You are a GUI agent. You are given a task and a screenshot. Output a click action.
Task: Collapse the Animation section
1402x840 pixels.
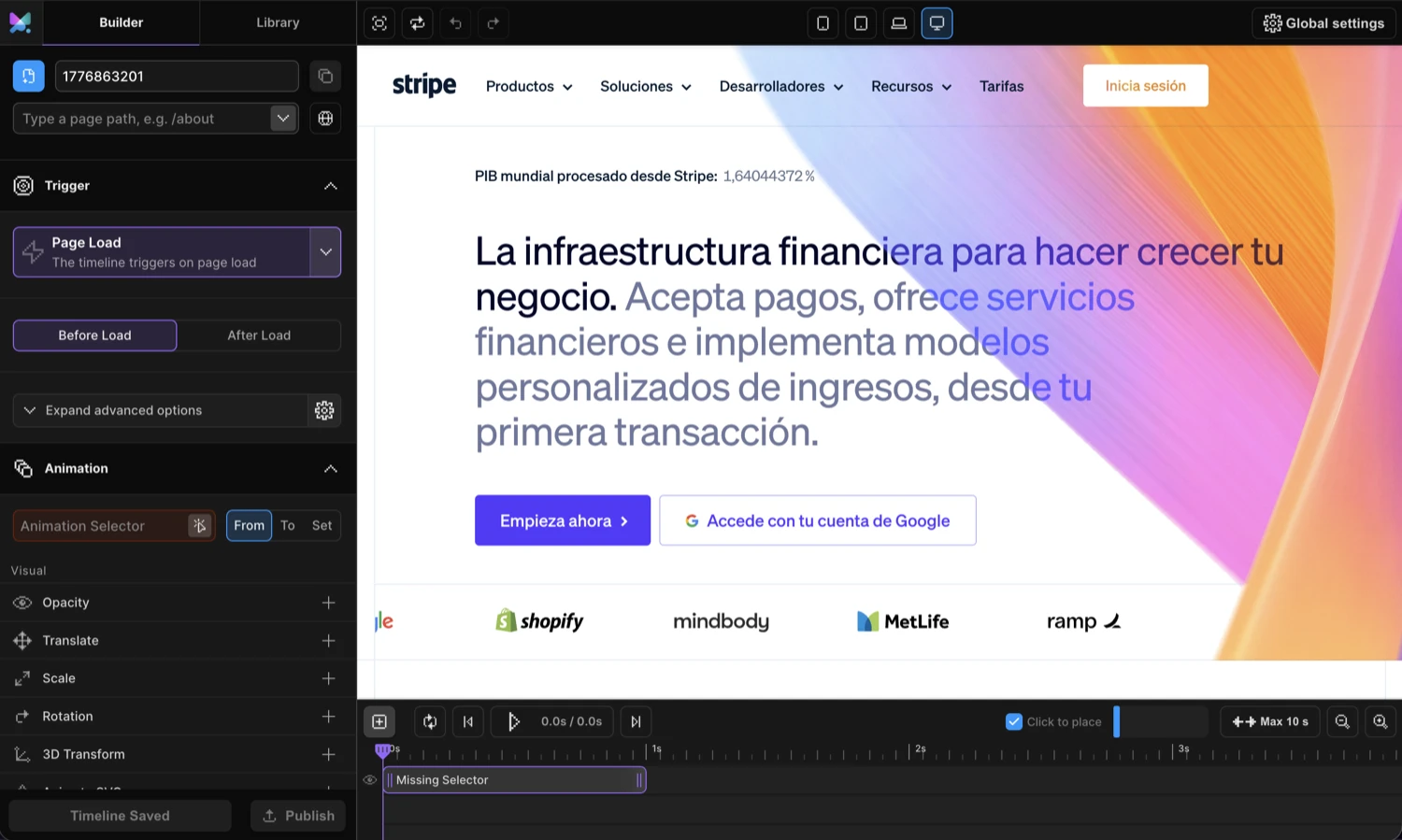[x=331, y=468]
